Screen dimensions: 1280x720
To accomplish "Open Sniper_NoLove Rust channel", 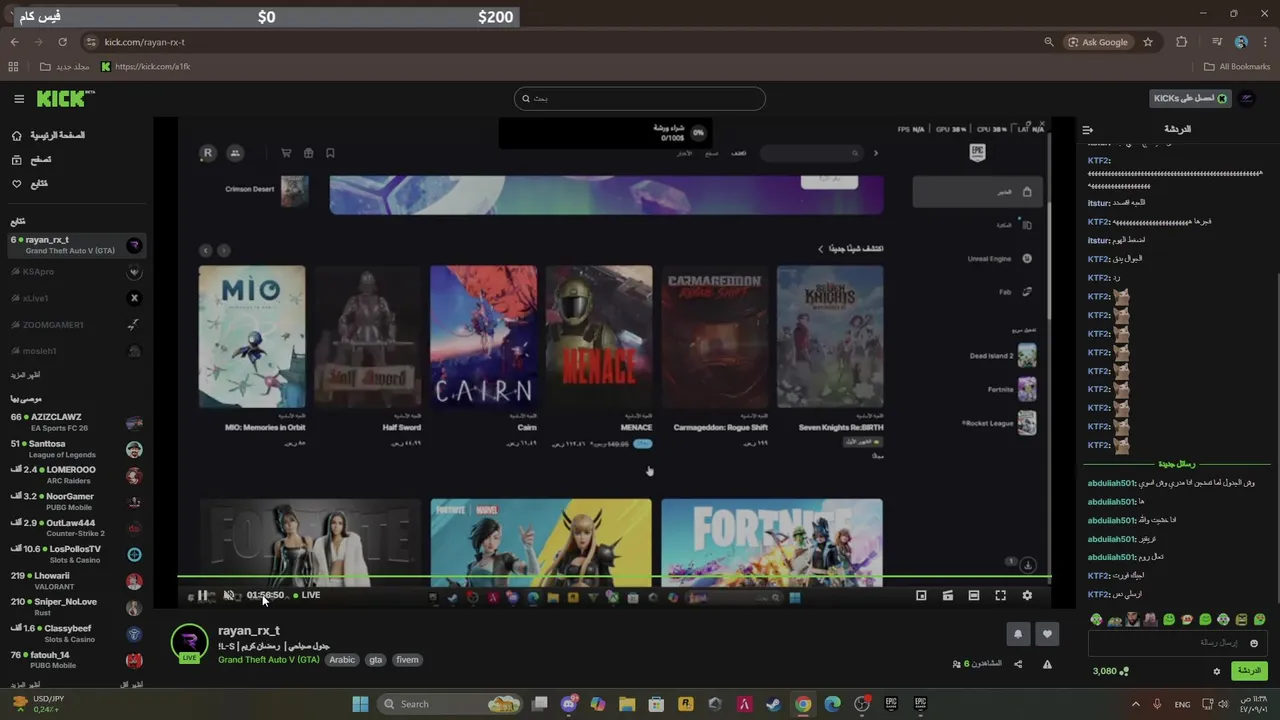I will [x=76, y=607].
